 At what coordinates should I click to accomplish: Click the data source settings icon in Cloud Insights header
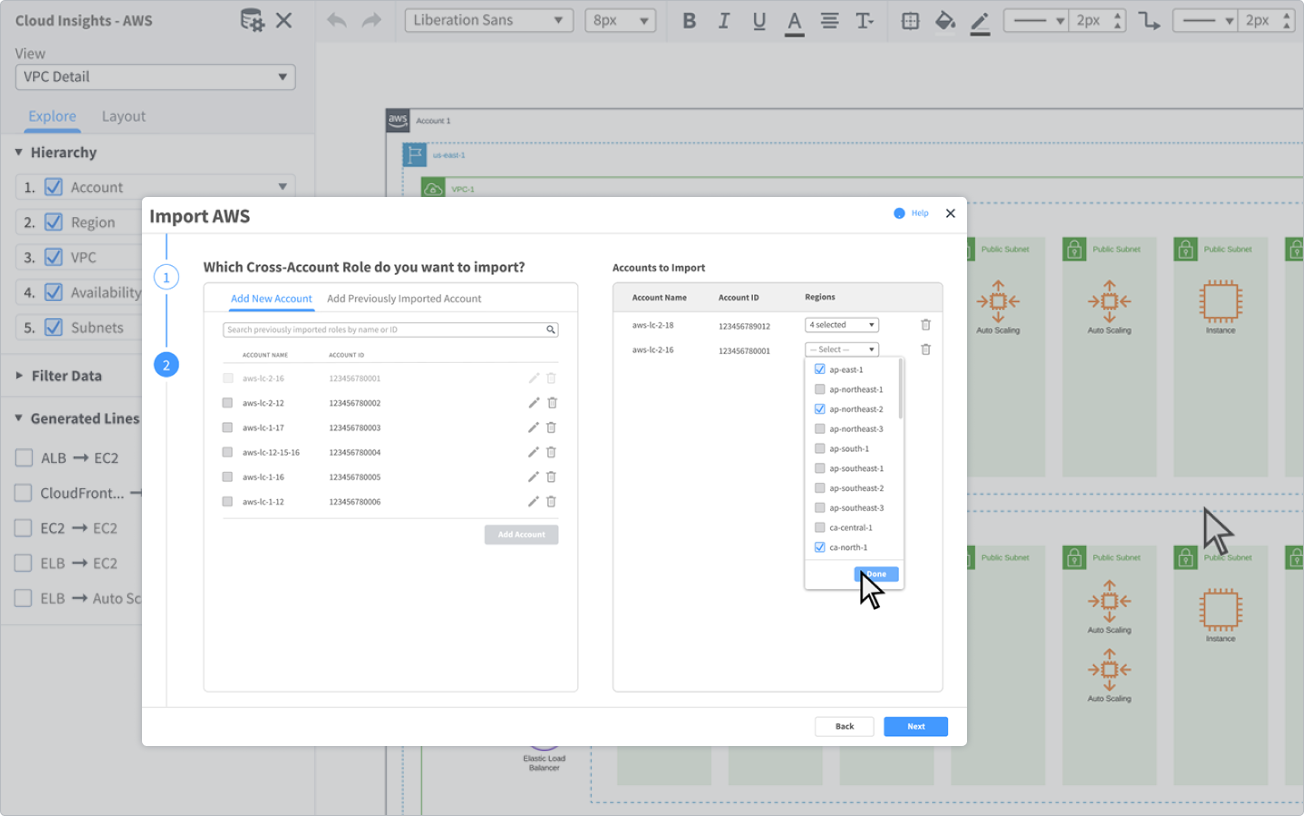[252, 19]
